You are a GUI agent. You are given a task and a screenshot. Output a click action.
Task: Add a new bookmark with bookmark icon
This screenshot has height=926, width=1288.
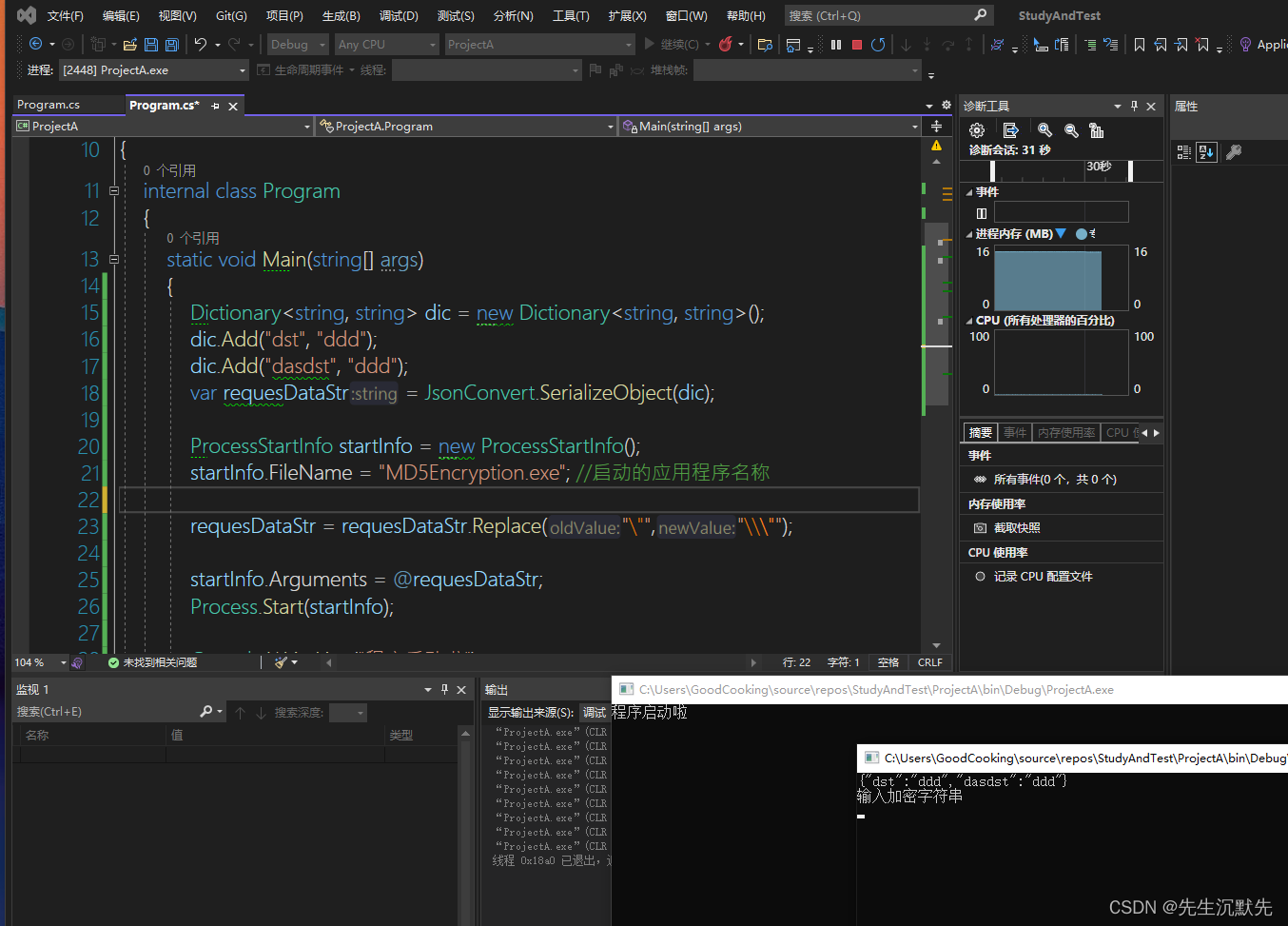(x=1139, y=44)
